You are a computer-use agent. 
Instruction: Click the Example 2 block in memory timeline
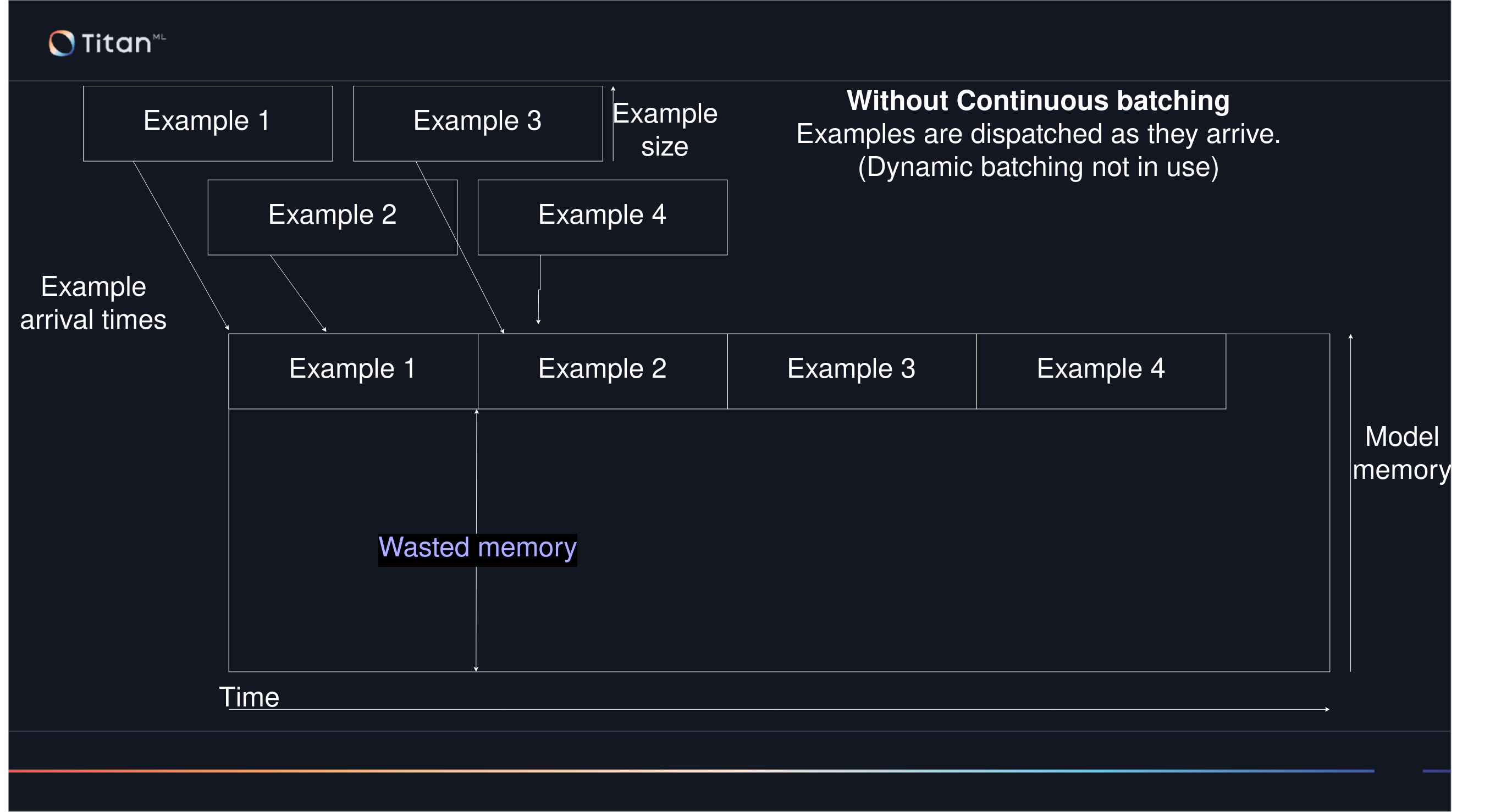coord(602,371)
